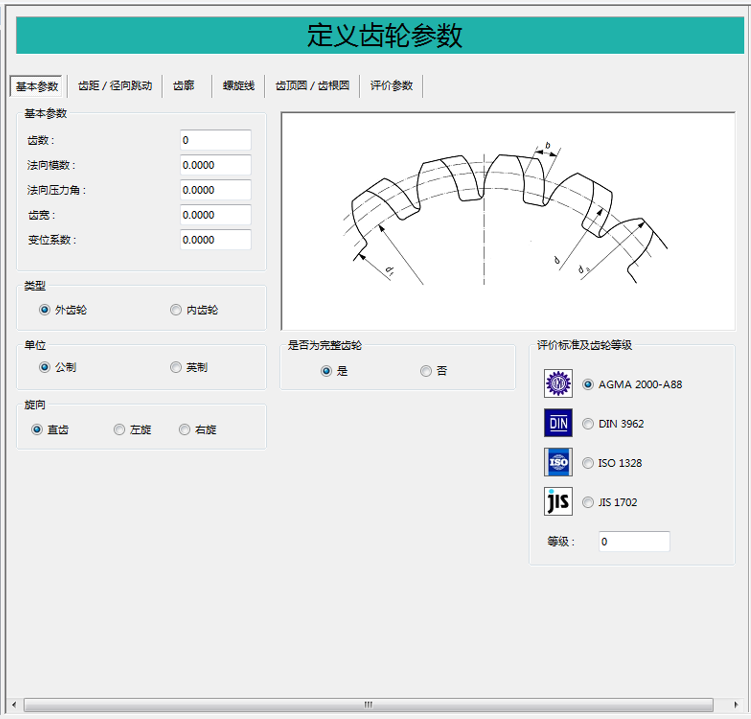The height and width of the screenshot is (719, 751).
Task: Click the AGMA standard logo icon
Action: point(558,384)
